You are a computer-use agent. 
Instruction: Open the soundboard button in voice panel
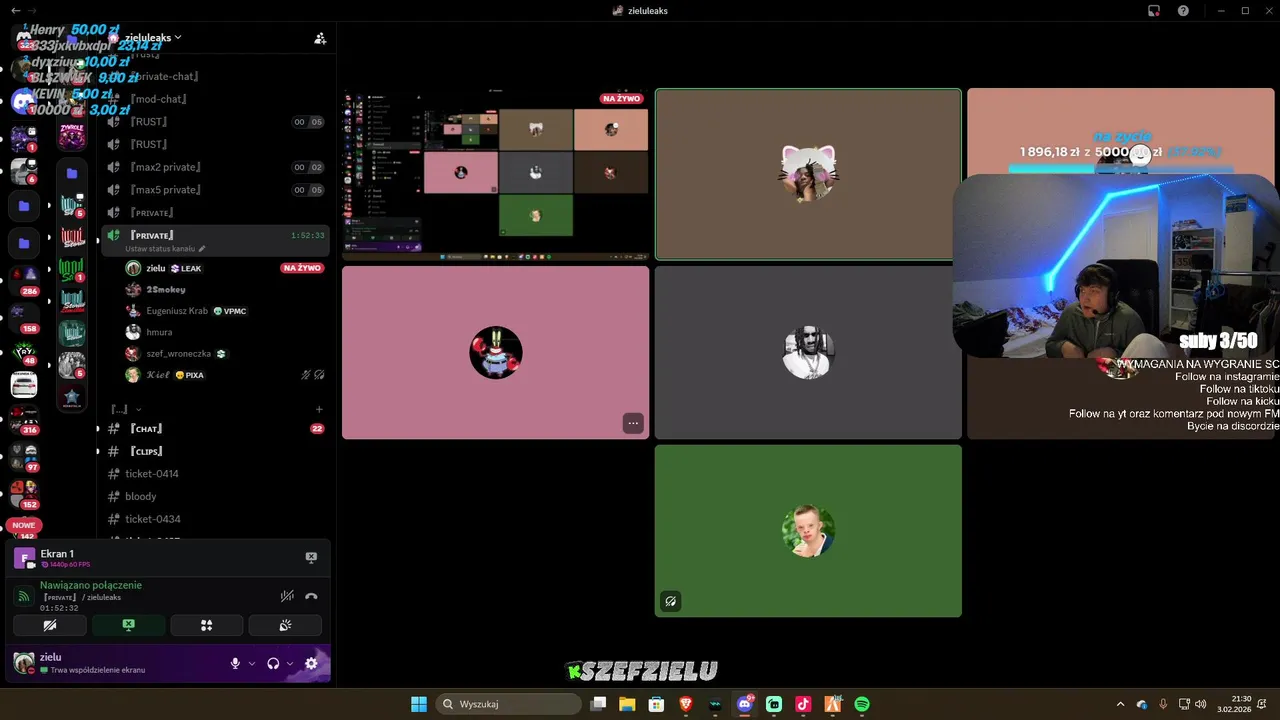[285, 625]
